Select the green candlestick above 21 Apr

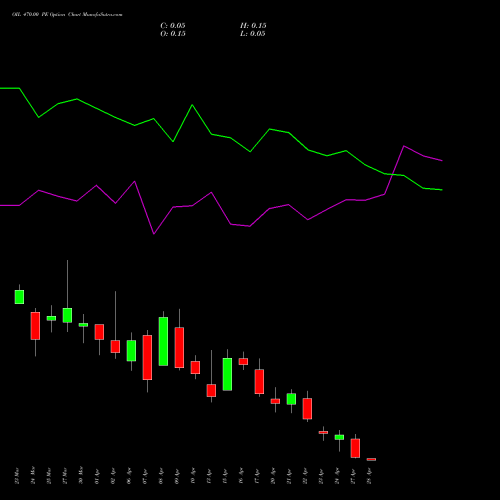click(291, 399)
